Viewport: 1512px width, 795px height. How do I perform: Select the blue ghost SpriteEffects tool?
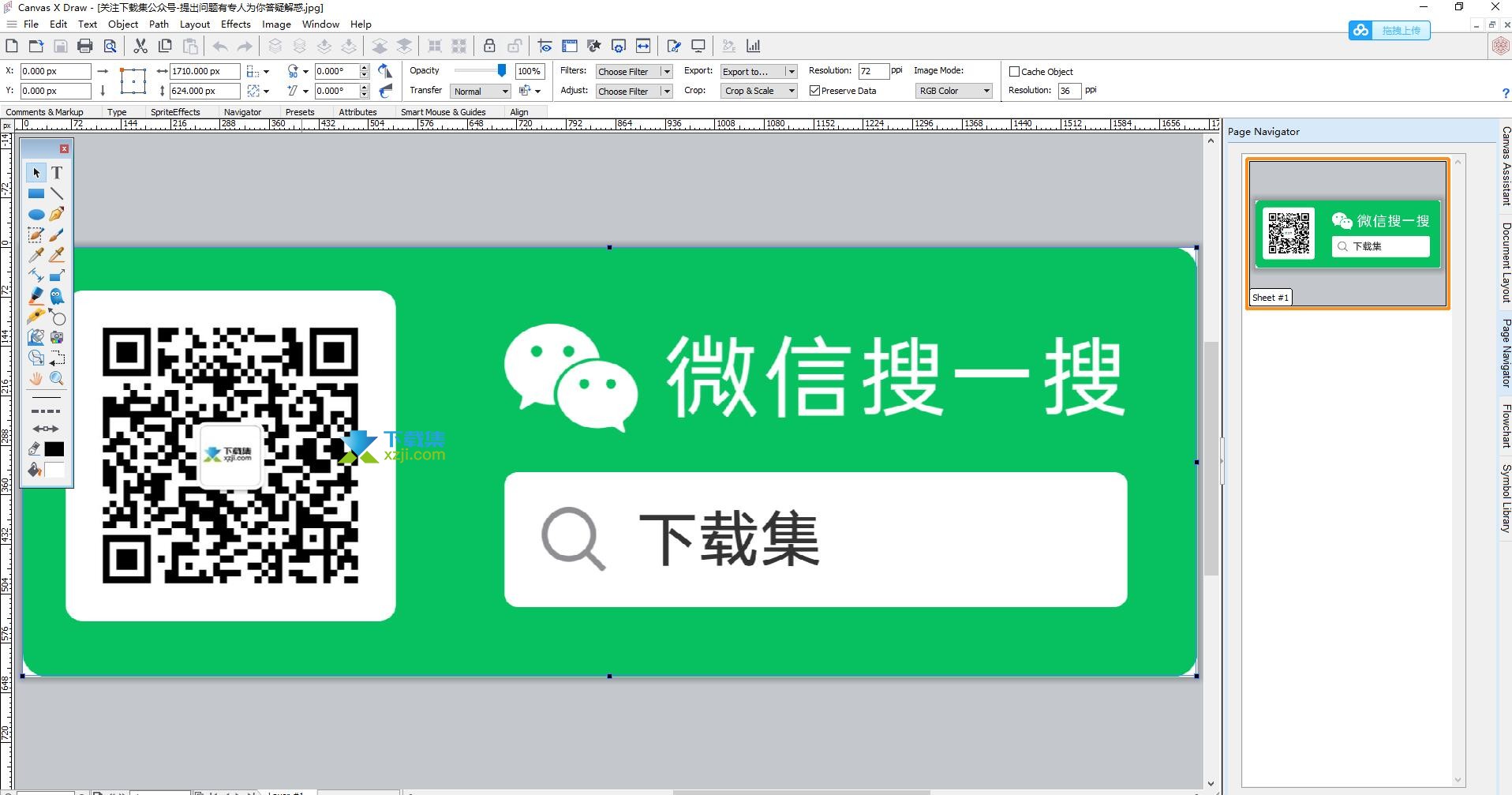[x=57, y=296]
